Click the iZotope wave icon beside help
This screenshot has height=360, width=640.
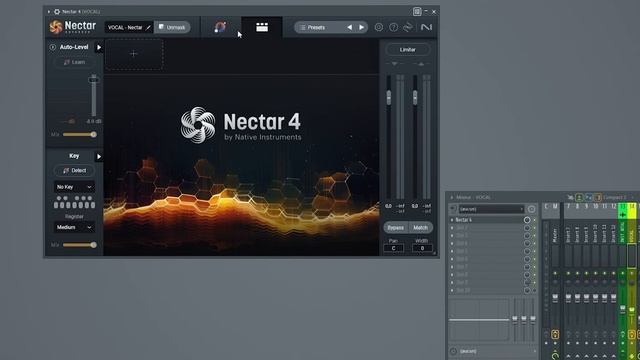tap(408, 27)
